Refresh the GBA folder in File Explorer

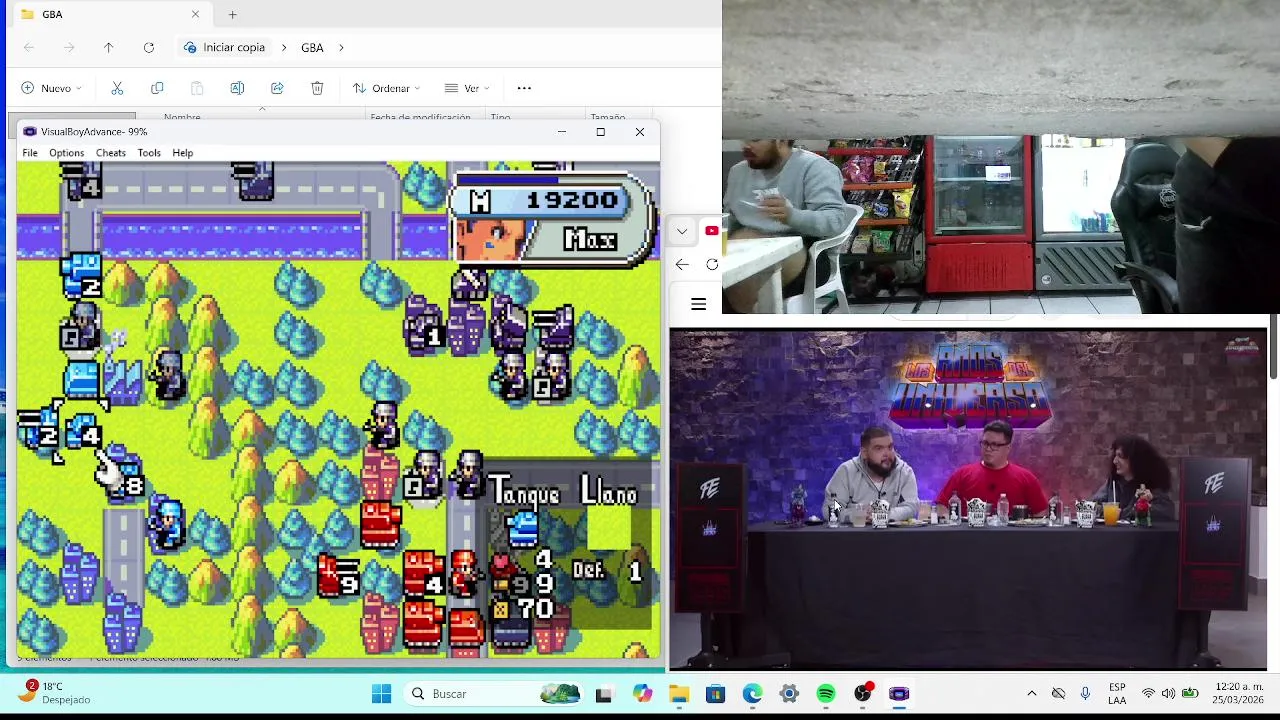click(x=148, y=47)
